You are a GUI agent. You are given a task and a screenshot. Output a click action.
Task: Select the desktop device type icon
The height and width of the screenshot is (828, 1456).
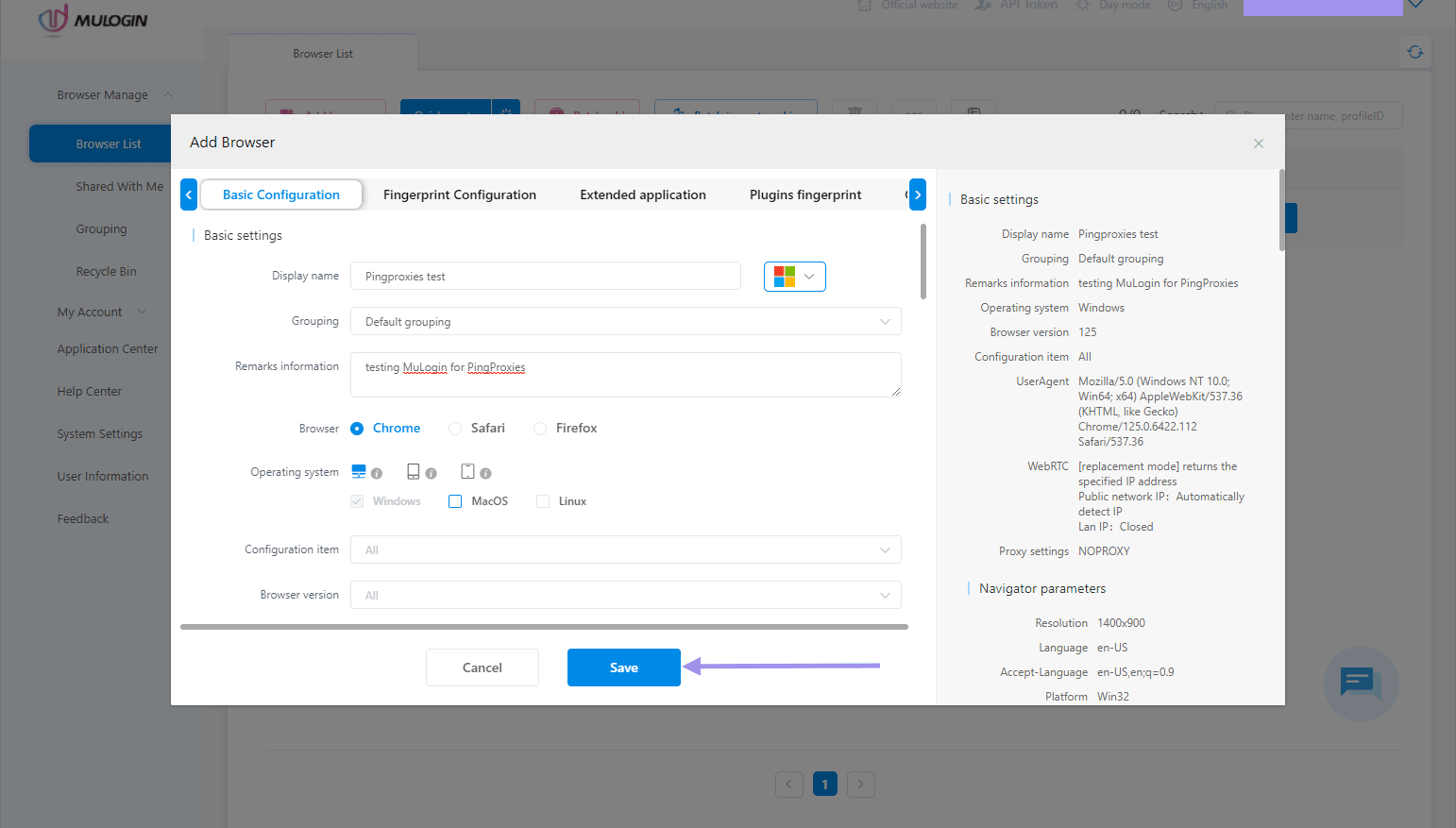tap(359, 471)
